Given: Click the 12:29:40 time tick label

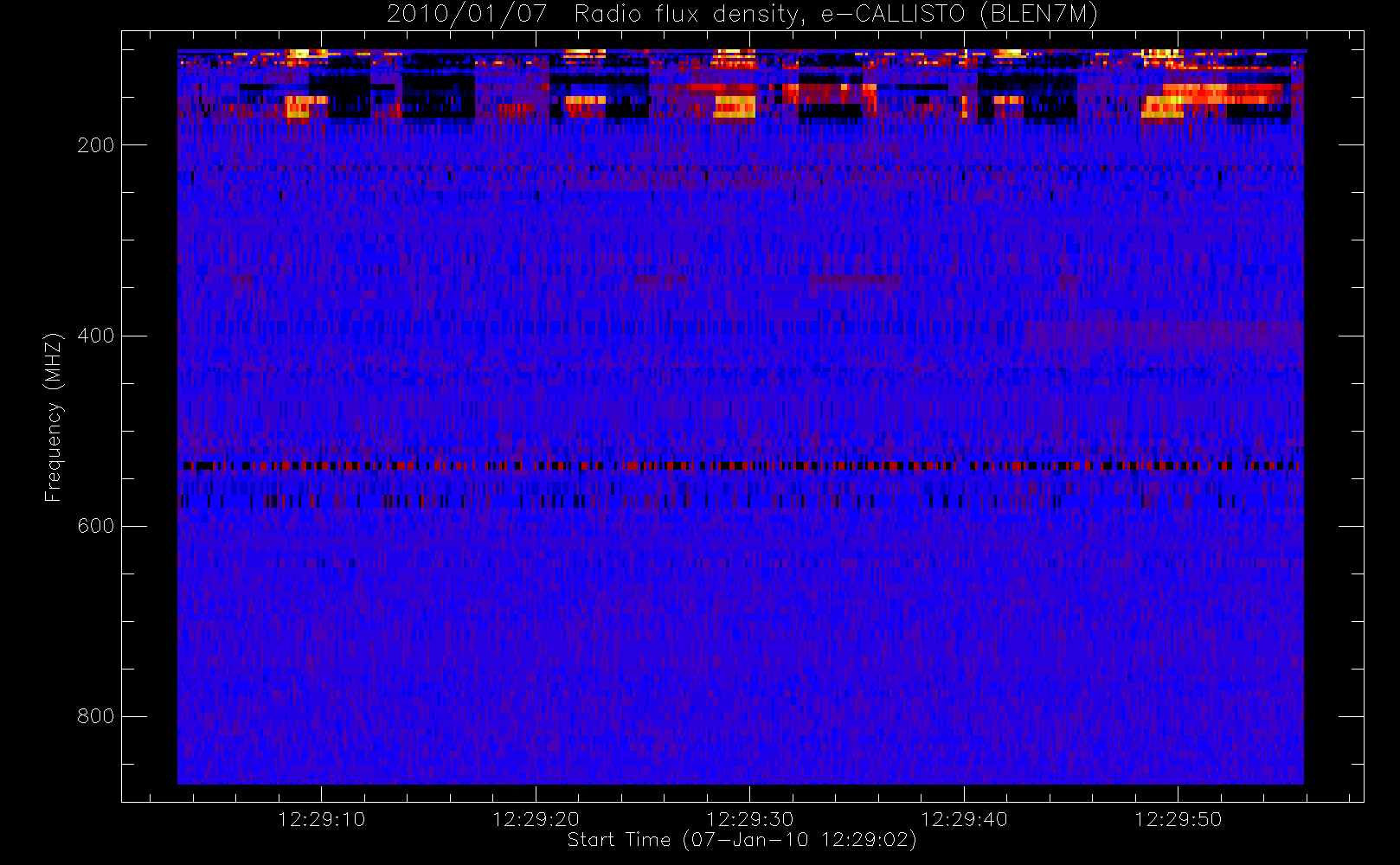Looking at the screenshot, I should click(x=964, y=819).
